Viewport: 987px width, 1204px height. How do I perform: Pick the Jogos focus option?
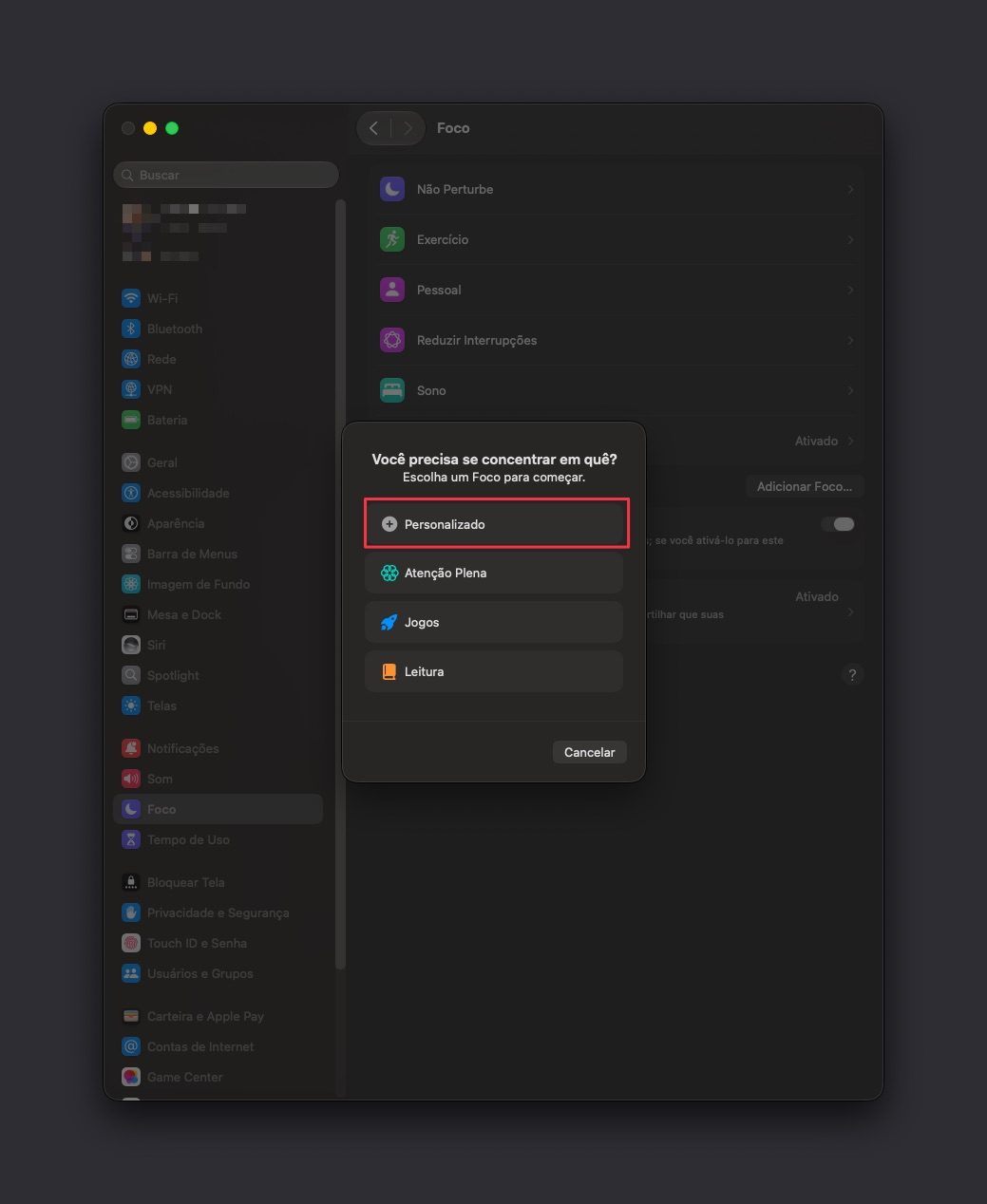coord(494,622)
